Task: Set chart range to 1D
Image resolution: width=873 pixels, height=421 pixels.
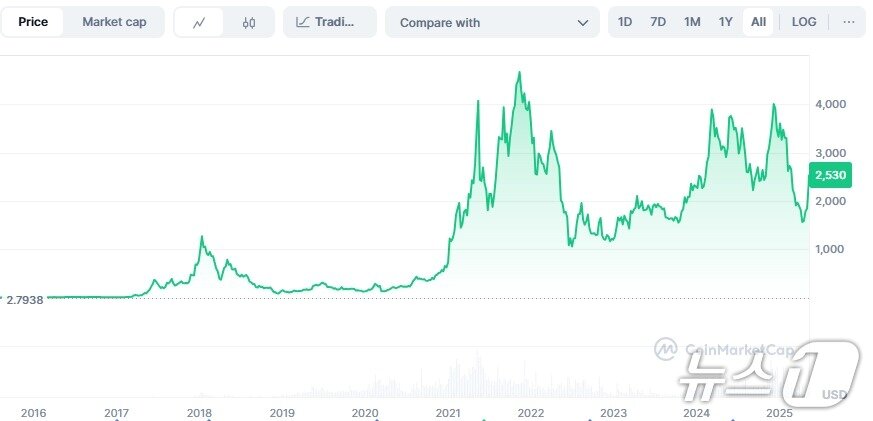Action: click(x=625, y=22)
